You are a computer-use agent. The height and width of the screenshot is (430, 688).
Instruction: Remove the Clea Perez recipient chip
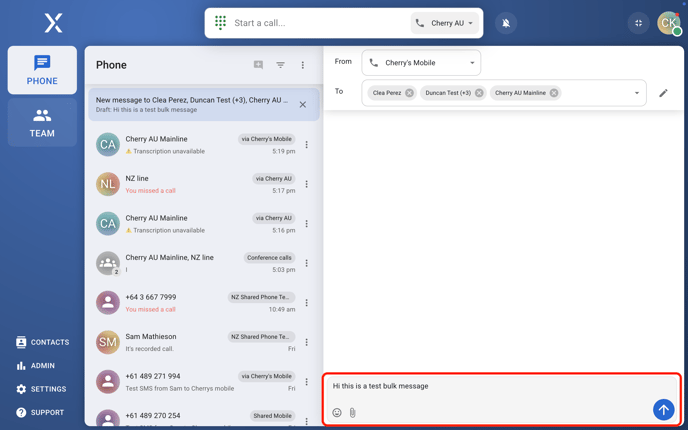click(x=409, y=93)
